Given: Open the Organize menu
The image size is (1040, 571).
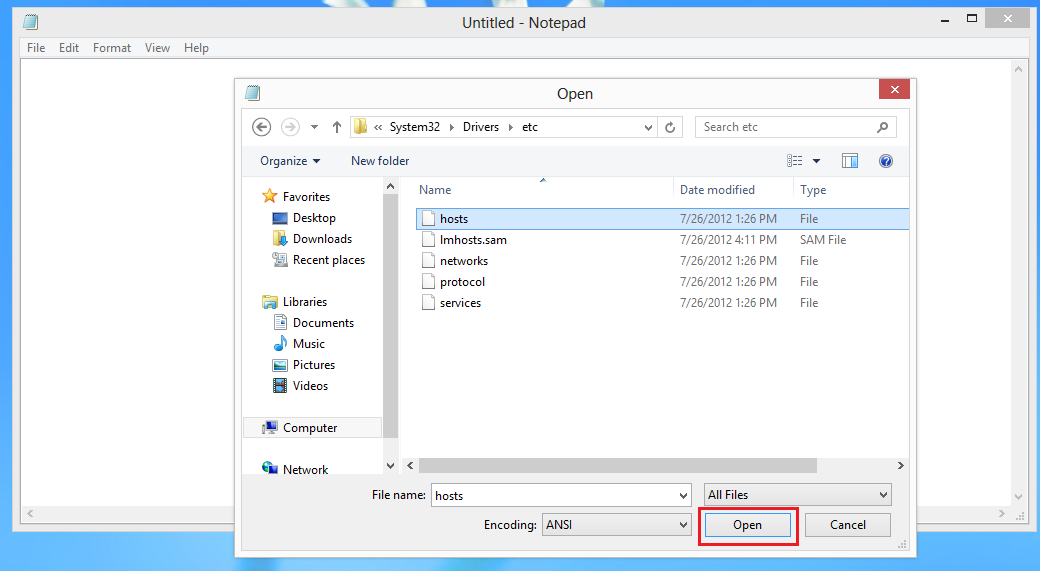Looking at the screenshot, I should pos(290,161).
